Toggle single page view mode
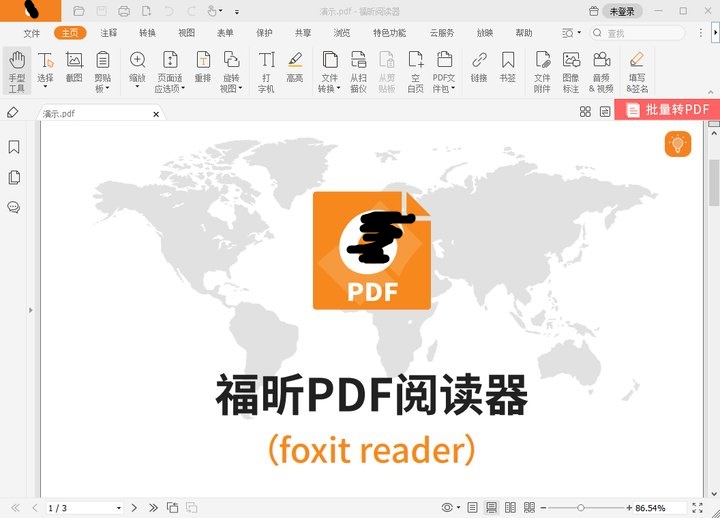Viewport: 720px width, 518px height. click(472, 507)
